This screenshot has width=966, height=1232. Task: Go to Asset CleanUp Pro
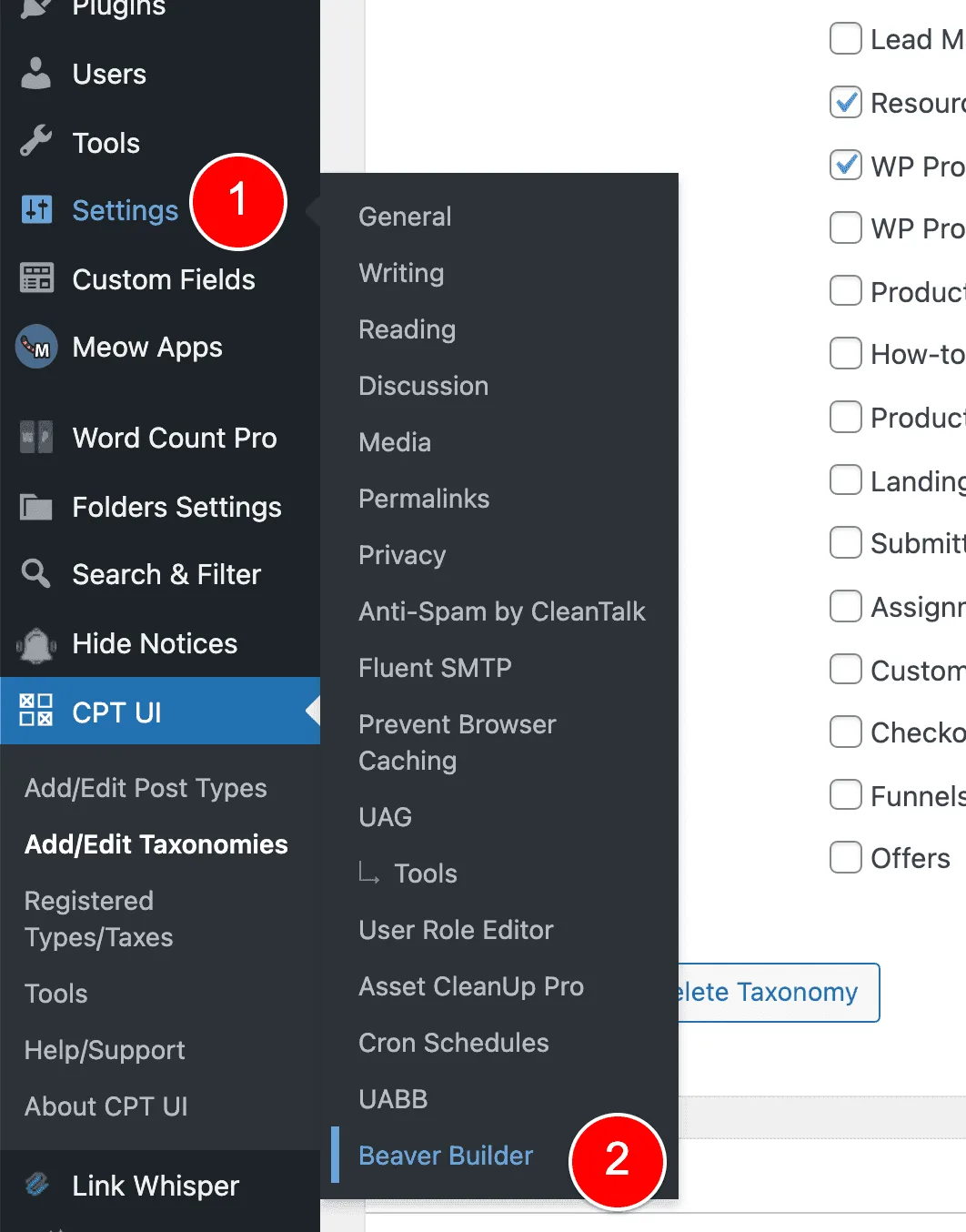click(471, 986)
